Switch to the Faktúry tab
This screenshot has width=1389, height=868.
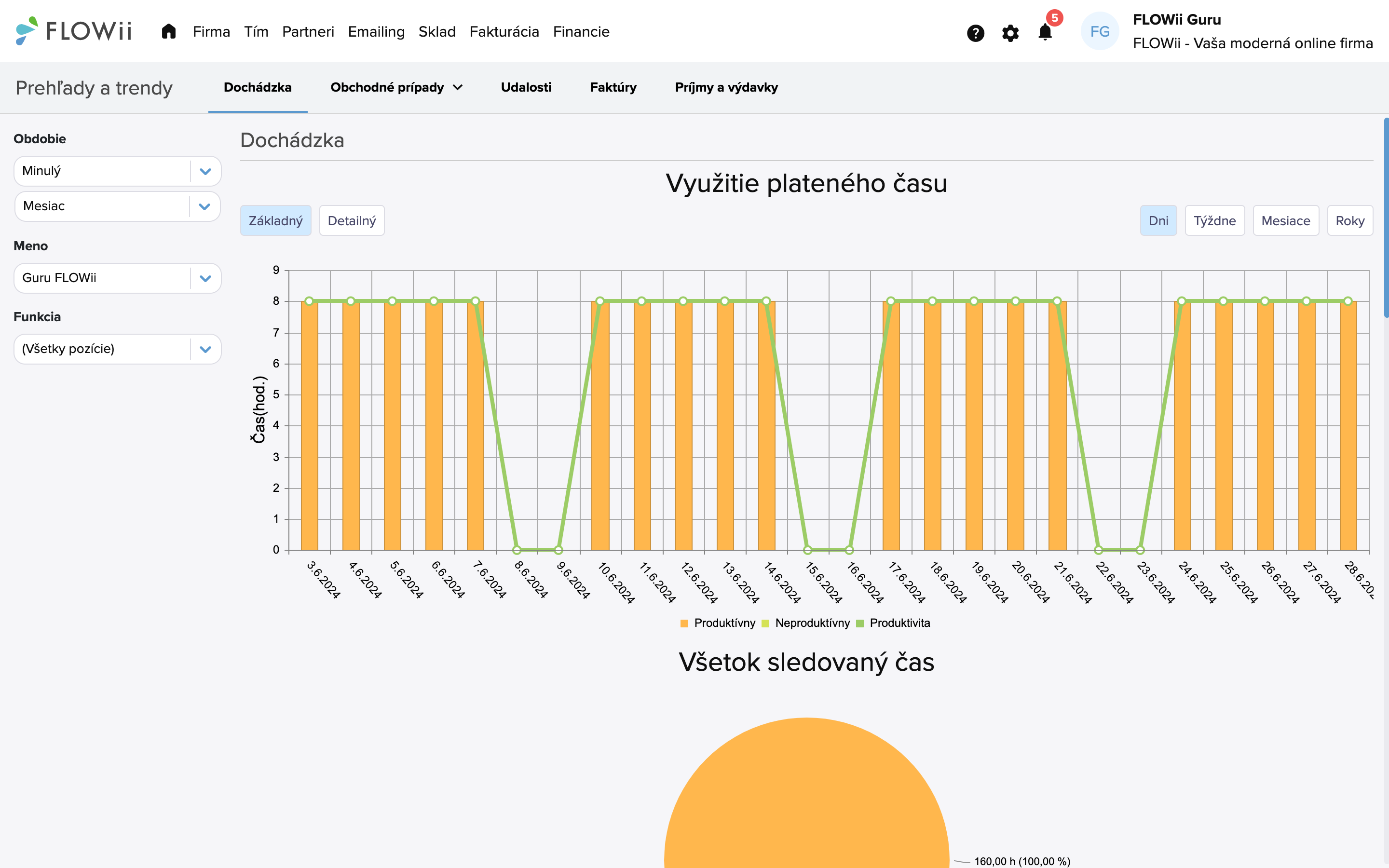pos(613,87)
